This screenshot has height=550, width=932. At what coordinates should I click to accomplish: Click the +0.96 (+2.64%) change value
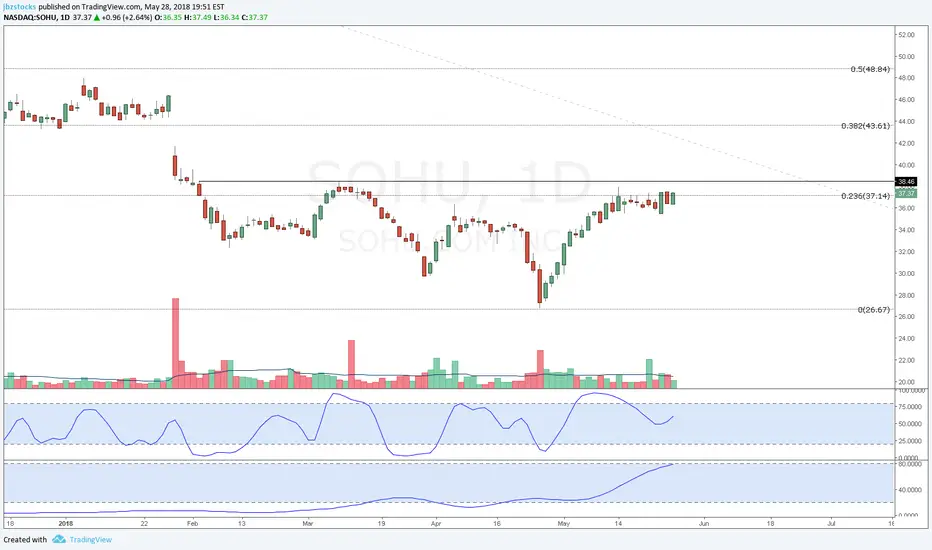click(127, 17)
